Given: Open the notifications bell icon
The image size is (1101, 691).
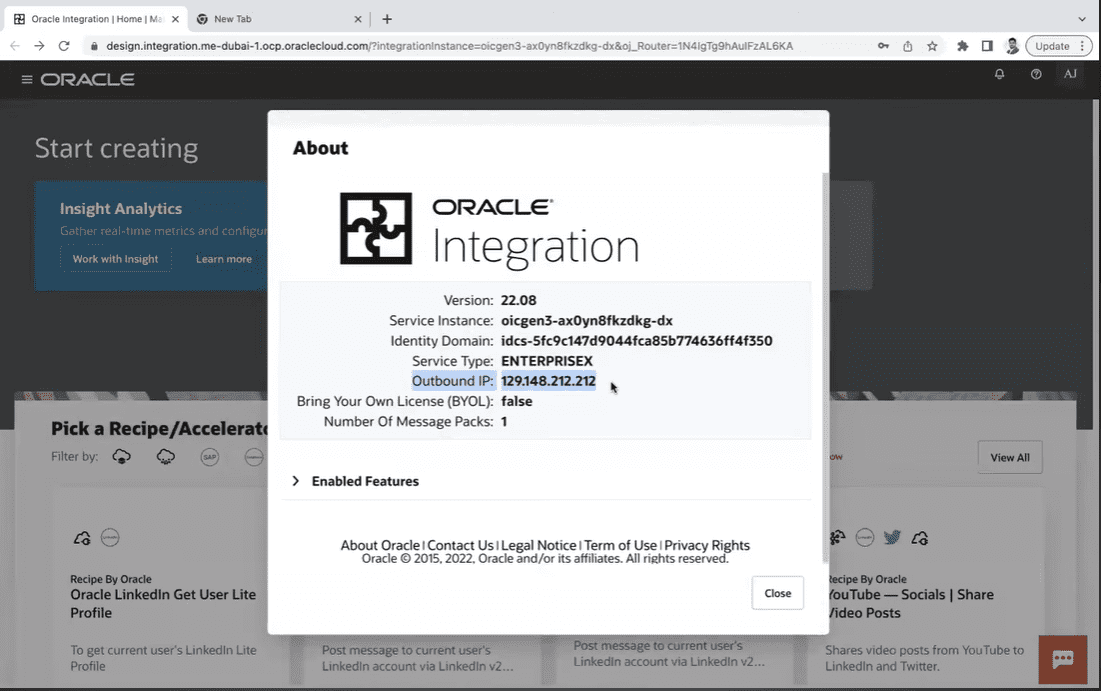Looking at the screenshot, I should point(999,74).
